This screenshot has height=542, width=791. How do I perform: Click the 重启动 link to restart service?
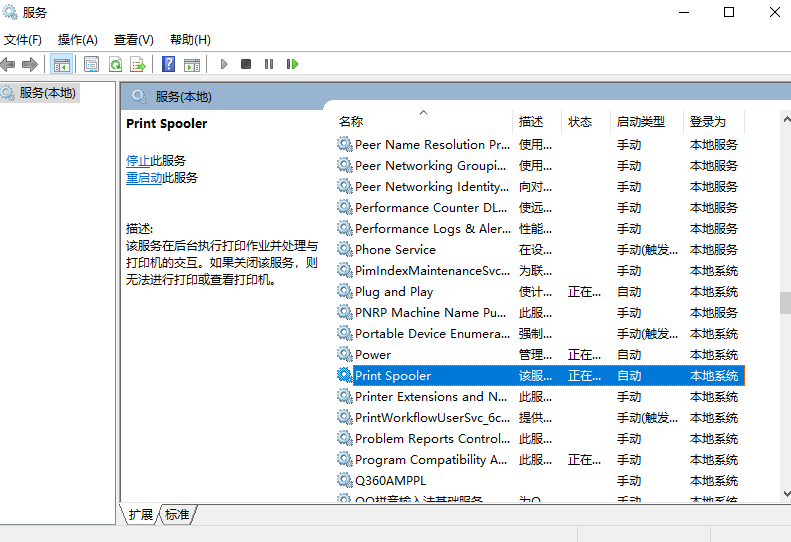pyautogui.click(x=144, y=178)
